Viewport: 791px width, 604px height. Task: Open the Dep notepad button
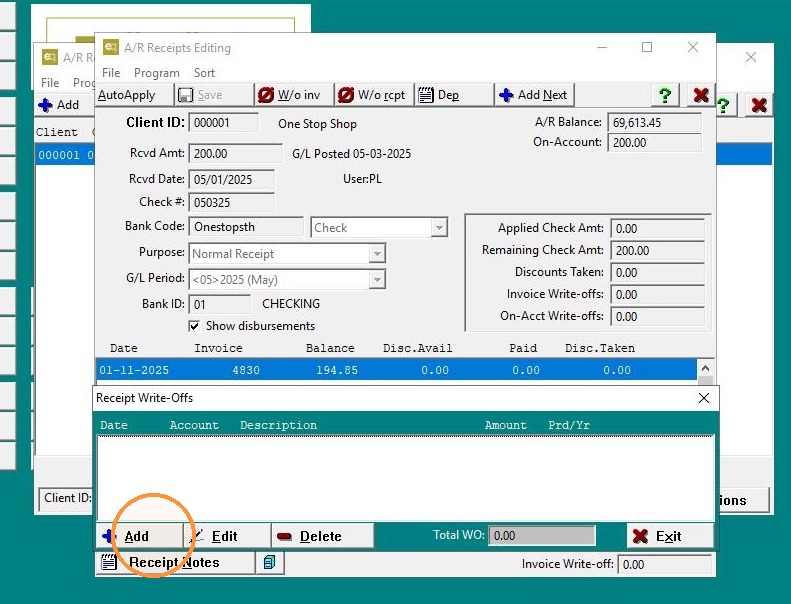[455, 95]
